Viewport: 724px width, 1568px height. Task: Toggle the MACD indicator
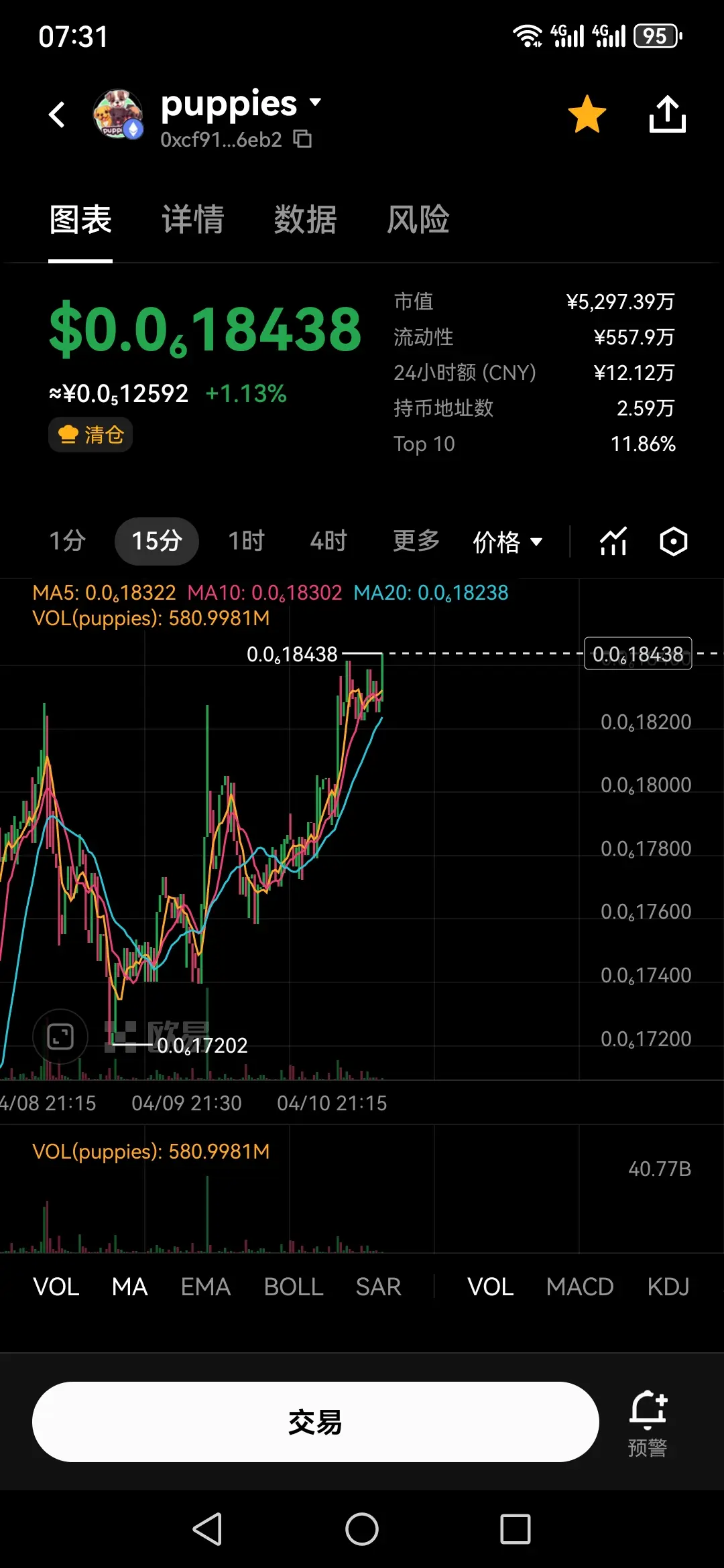pyautogui.click(x=580, y=1287)
